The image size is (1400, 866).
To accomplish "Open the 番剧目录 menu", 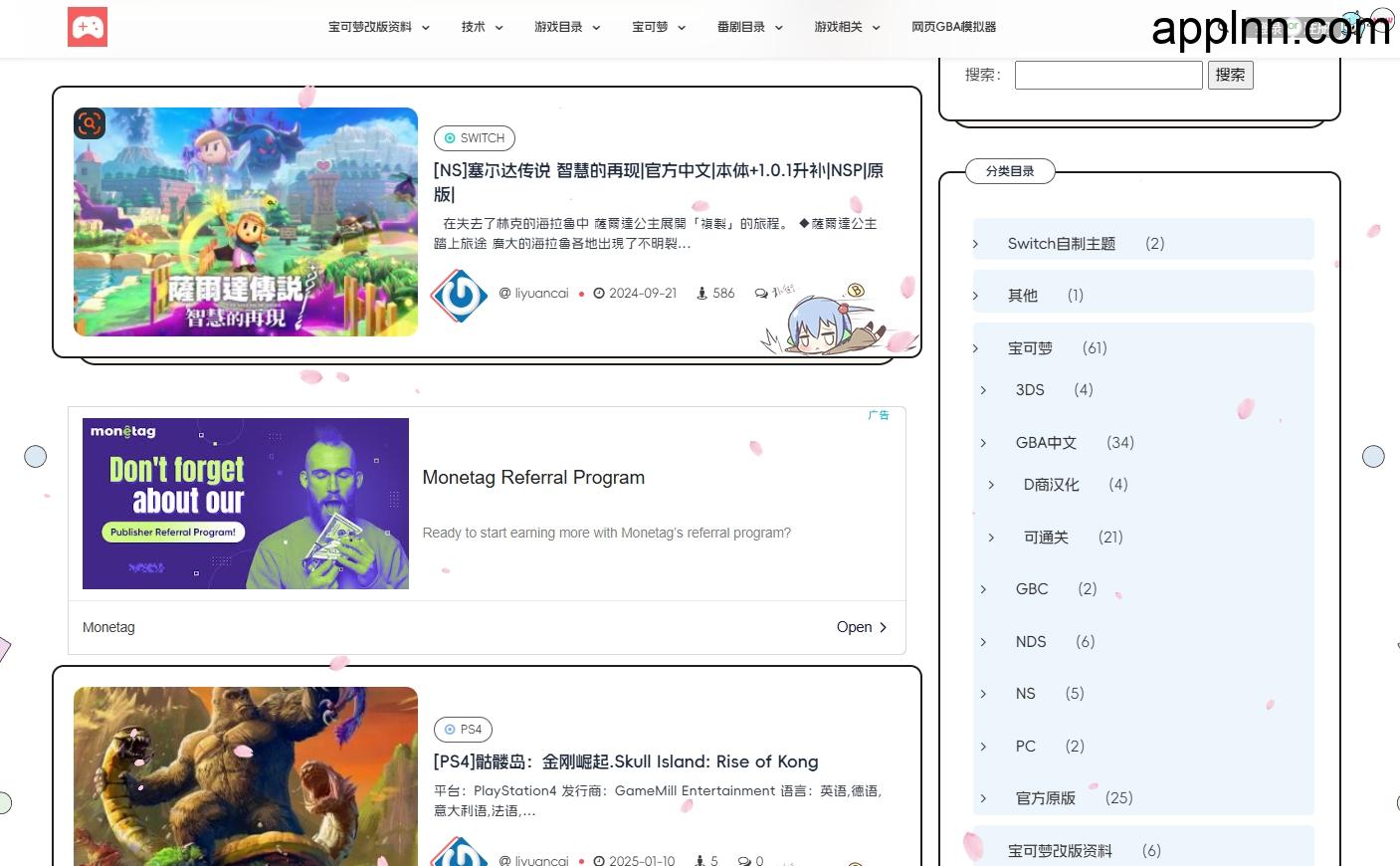I will (741, 27).
